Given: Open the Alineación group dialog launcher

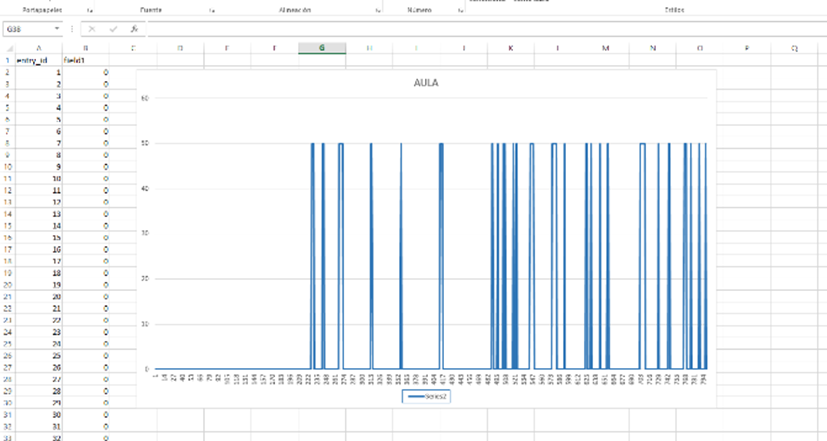Looking at the screenshot, I should point(378,10).
